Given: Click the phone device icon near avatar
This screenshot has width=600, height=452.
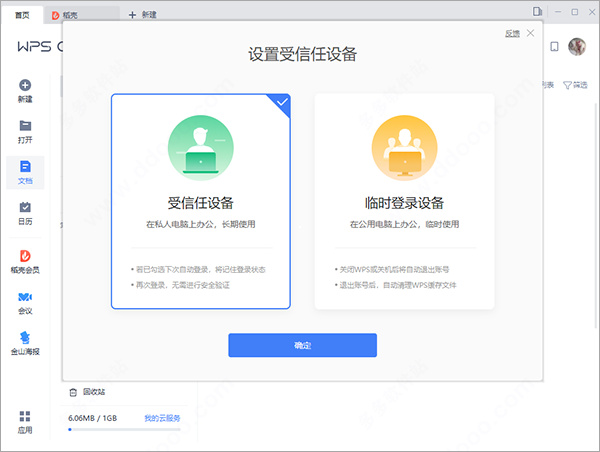Looking at the screenshot, I should click(x=554, y=47).
